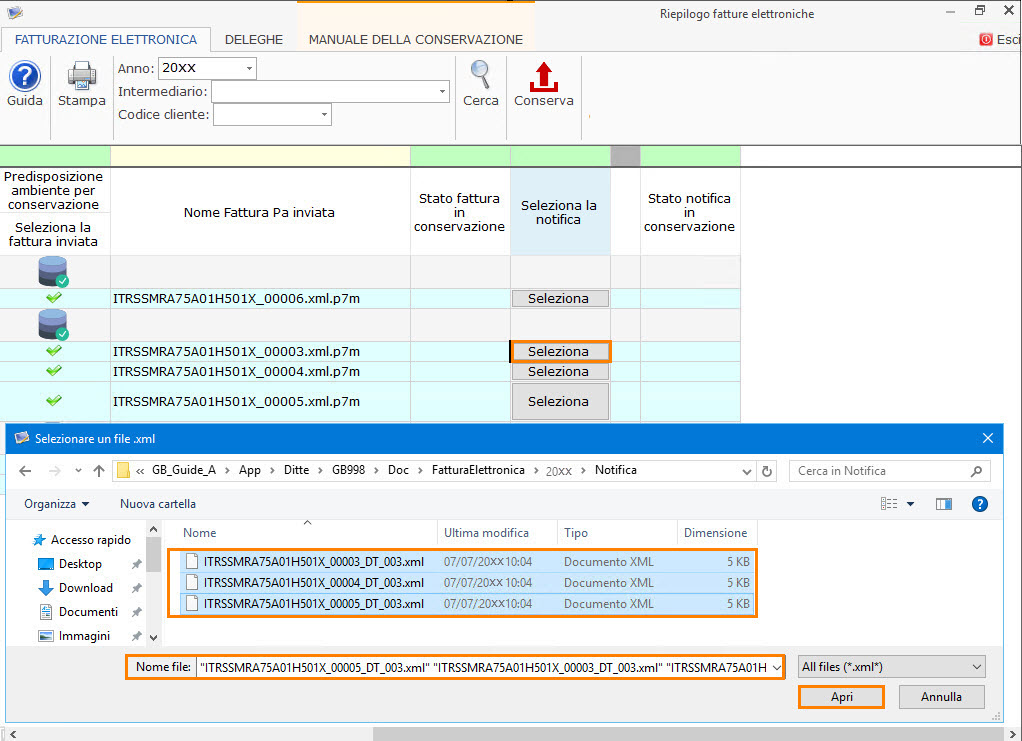Open the Intermediario dropdown list
The height and width of the screenshot is (741, 1022).
[442, 92]
